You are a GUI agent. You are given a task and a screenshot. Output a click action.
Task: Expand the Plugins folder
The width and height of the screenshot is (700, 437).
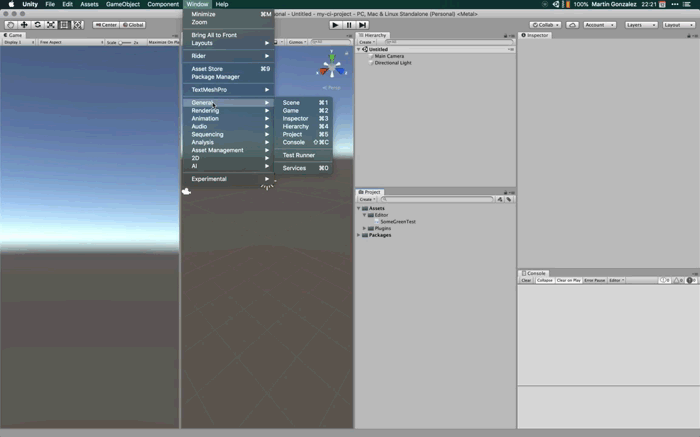click(x=364, y=229)
